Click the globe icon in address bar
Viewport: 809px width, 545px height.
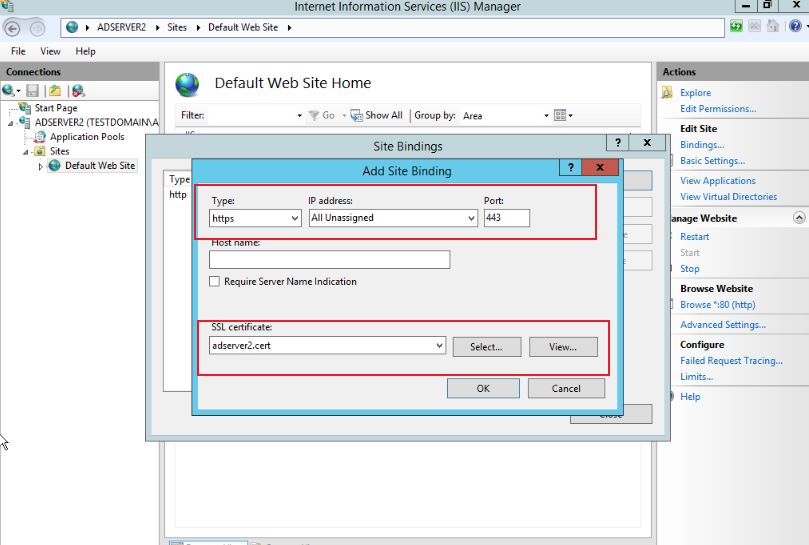72,27
